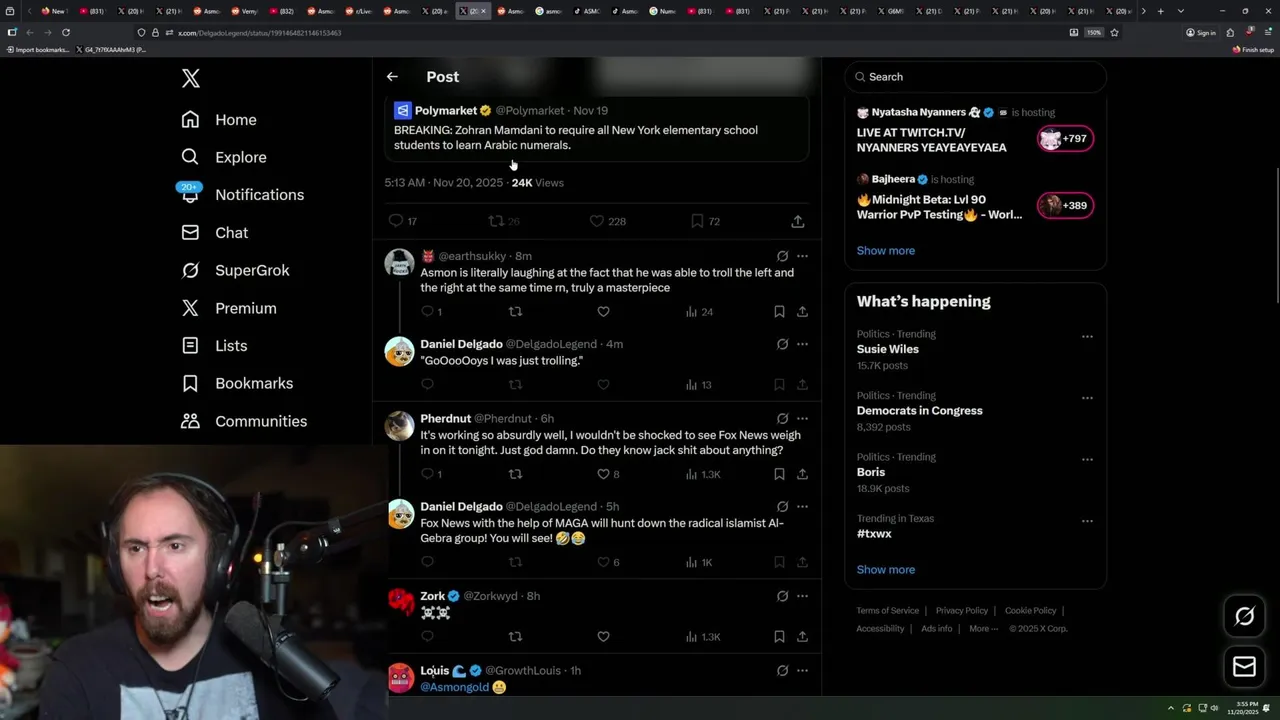This screenshot has width=1280, height=720.
Task: Open more options on Pherdnut reply
Action: (802, 419)
